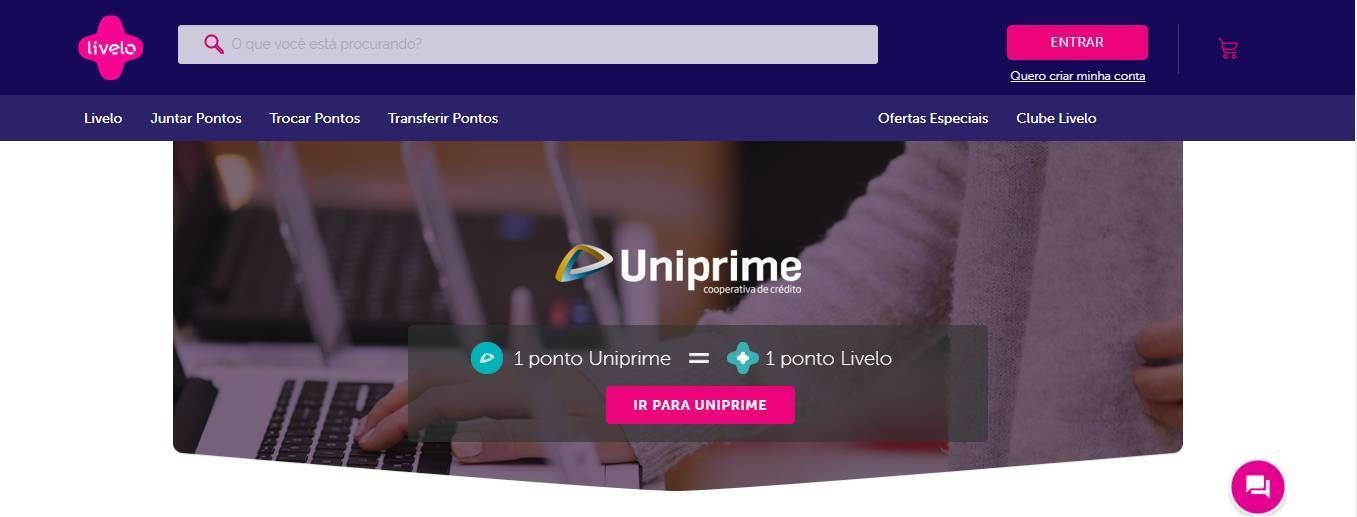The image size is (1357, 517).
Task: Click the 1 ponto Livelo text
Action: (x=828, y=358)
